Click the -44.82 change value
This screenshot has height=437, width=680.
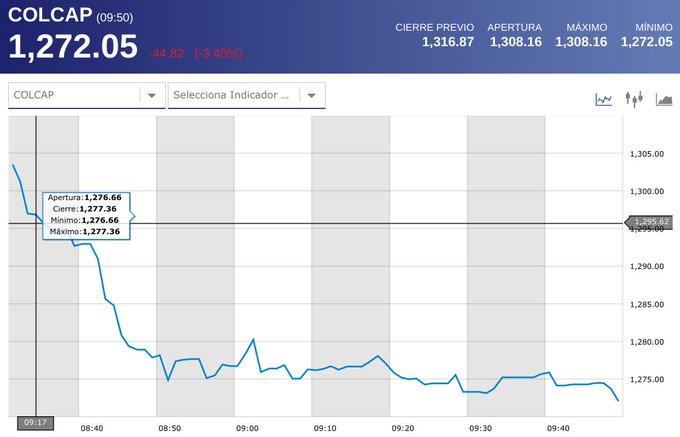tap(166, 54)
